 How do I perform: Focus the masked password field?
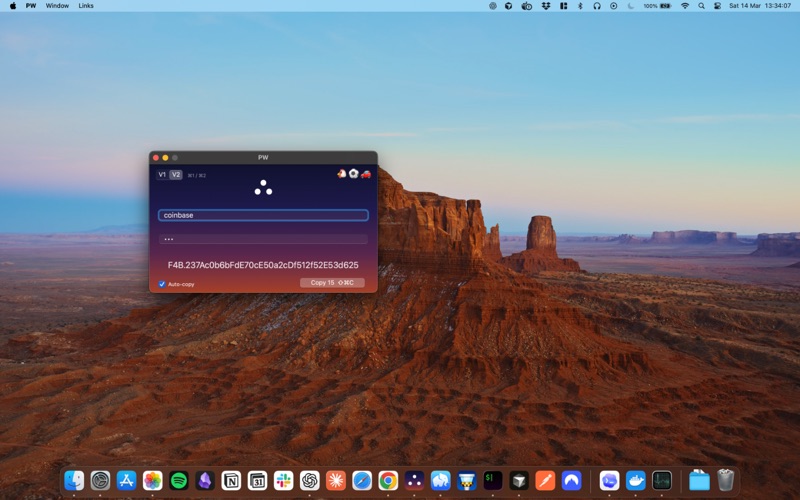click(x=263, y=239)
